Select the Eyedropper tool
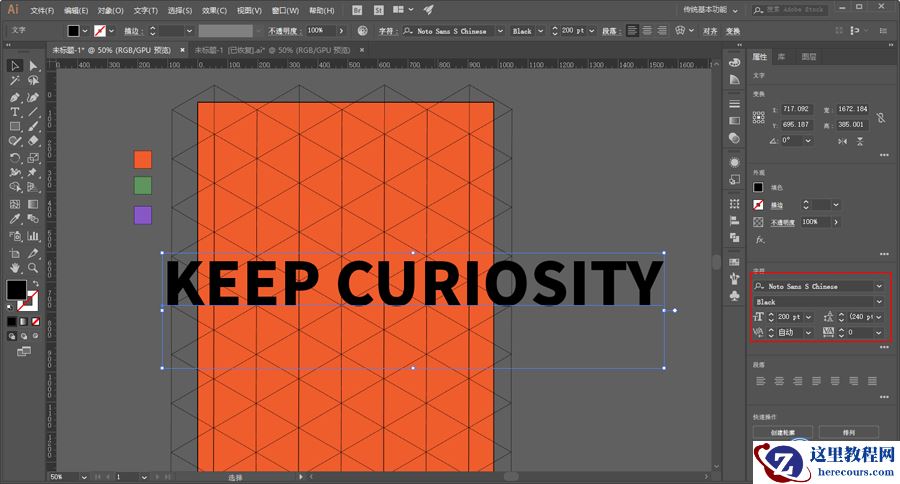900x484 pixels. pyautogui.click(x=15, y=218)
